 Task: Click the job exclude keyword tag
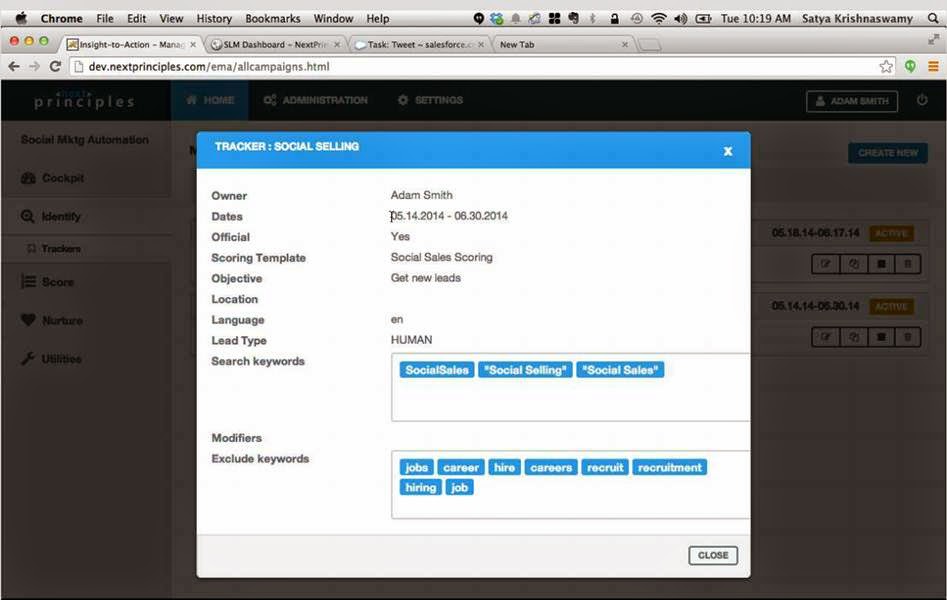click(x=459, y=488)
